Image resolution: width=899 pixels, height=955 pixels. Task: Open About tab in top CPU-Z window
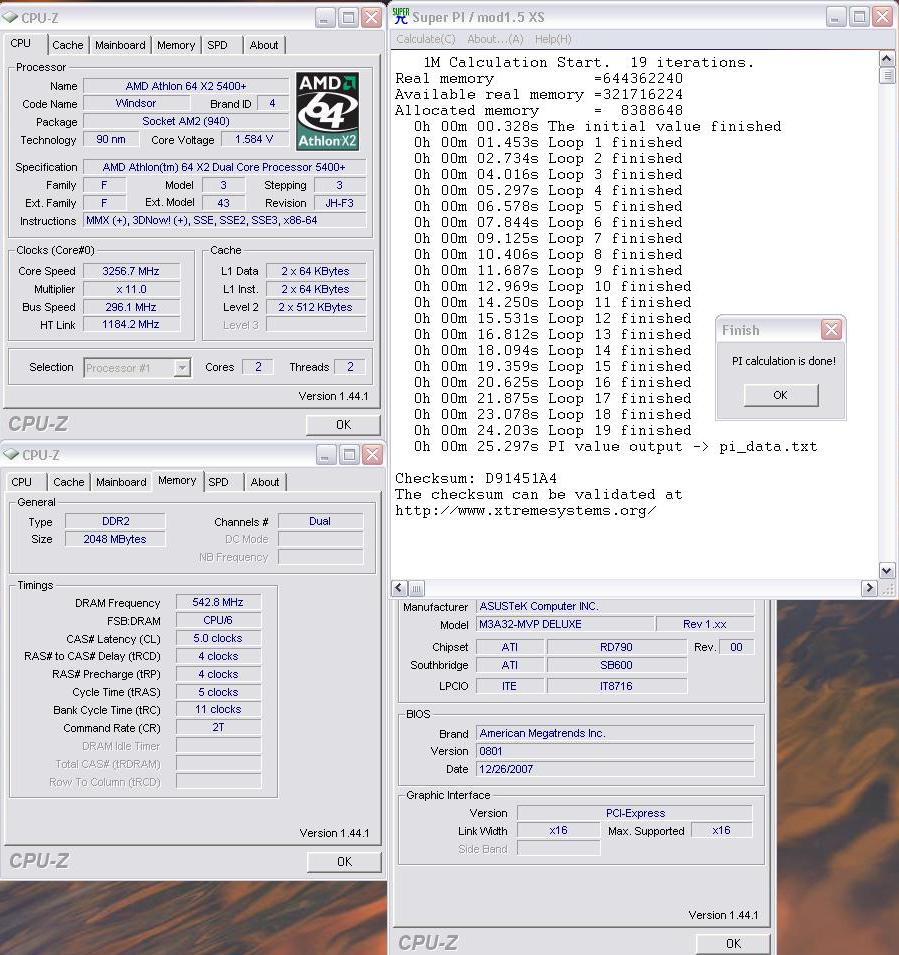coord(264,45)
